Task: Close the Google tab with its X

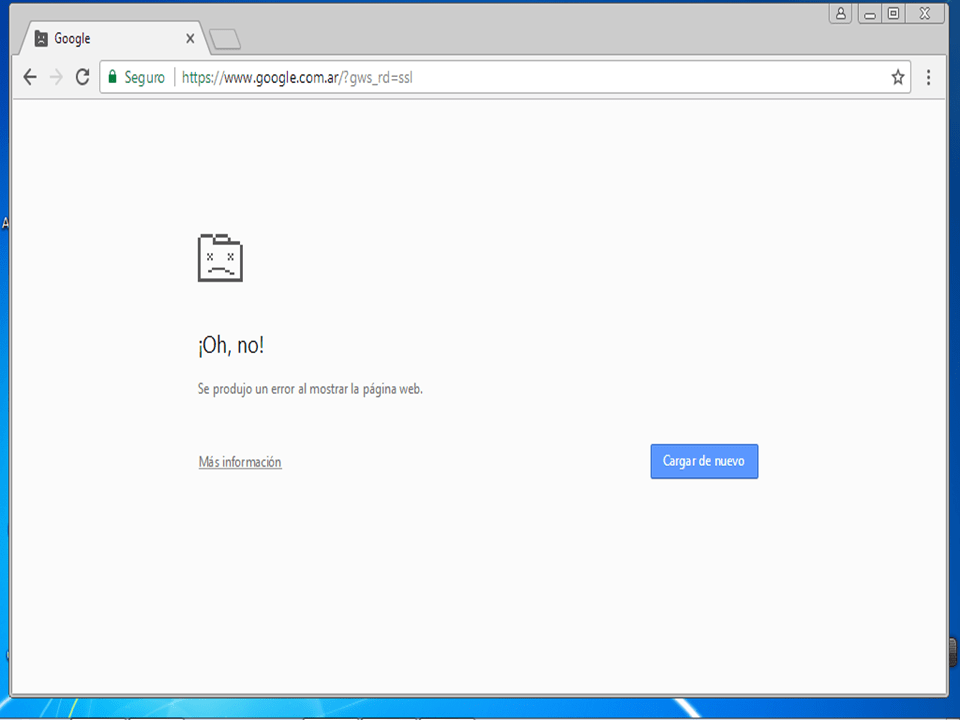Action: (x=190, y=38)
